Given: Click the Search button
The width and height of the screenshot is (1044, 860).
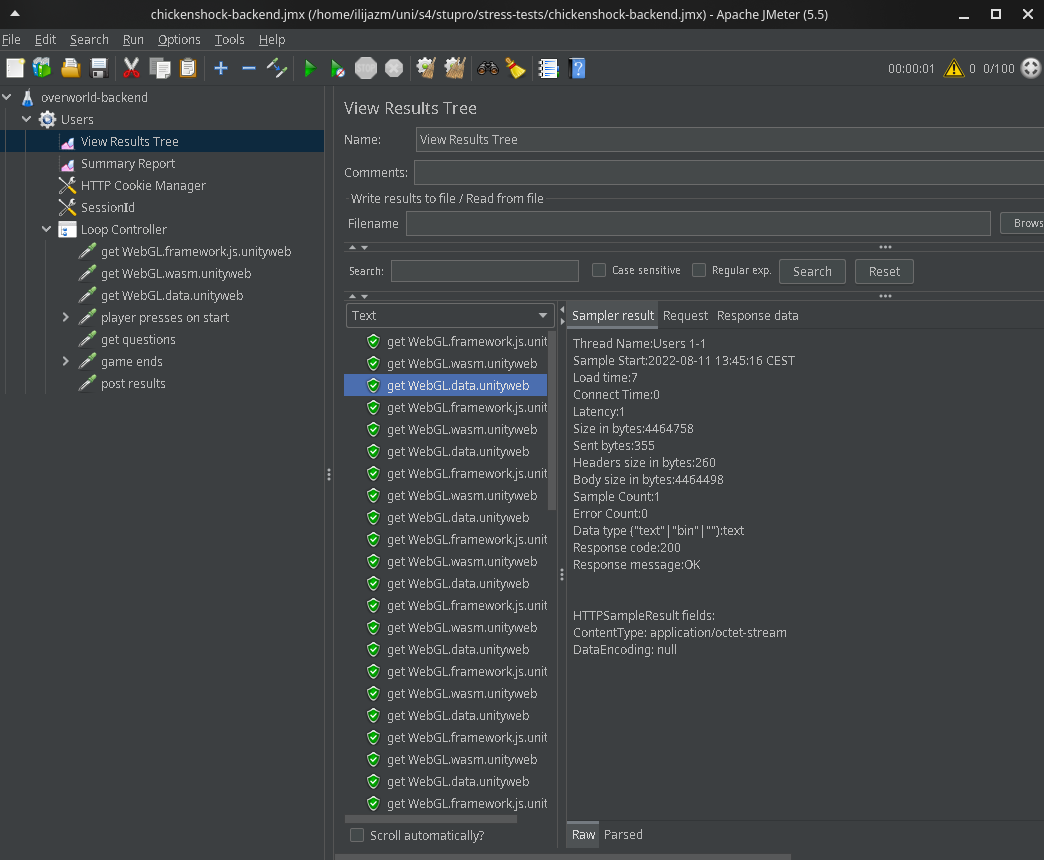Looking at the screenshot, I should pos(812,272).
